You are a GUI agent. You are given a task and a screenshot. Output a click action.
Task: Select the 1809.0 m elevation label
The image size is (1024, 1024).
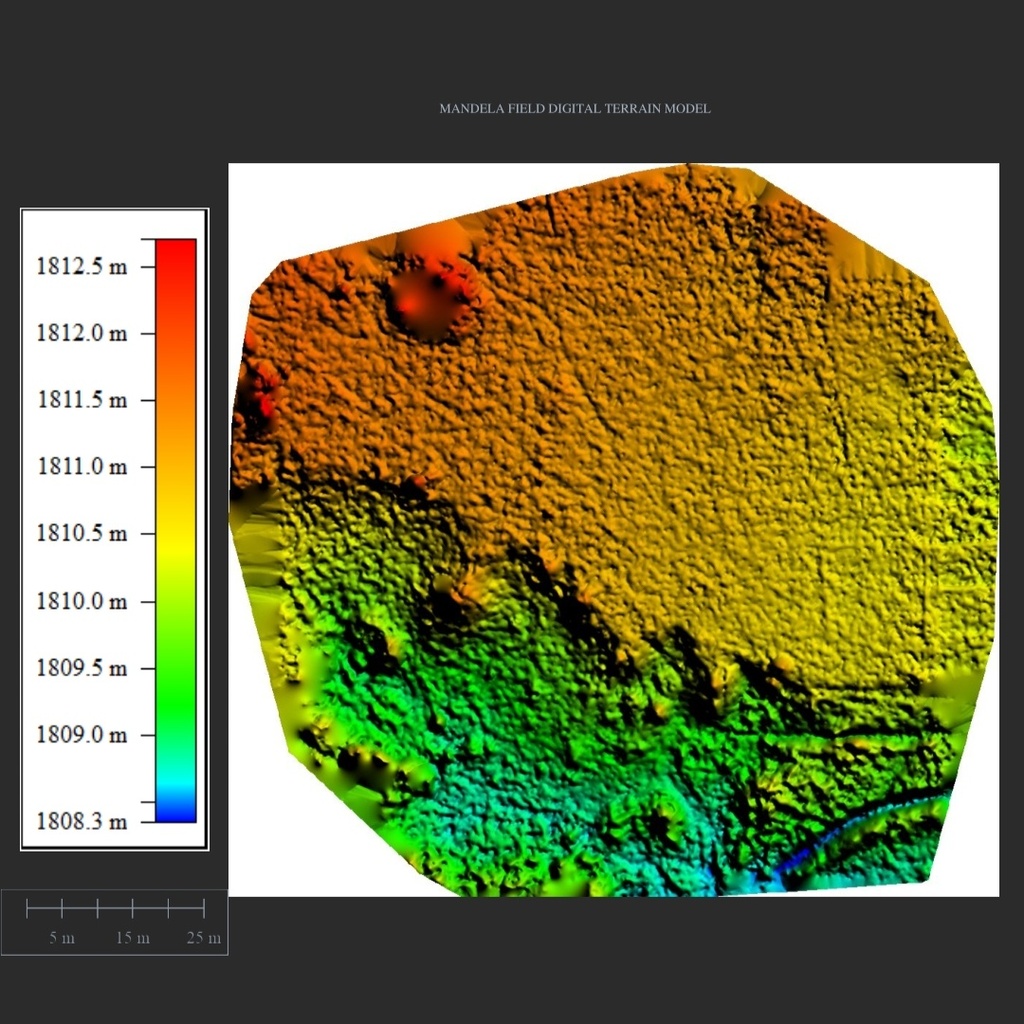point(82,735)
